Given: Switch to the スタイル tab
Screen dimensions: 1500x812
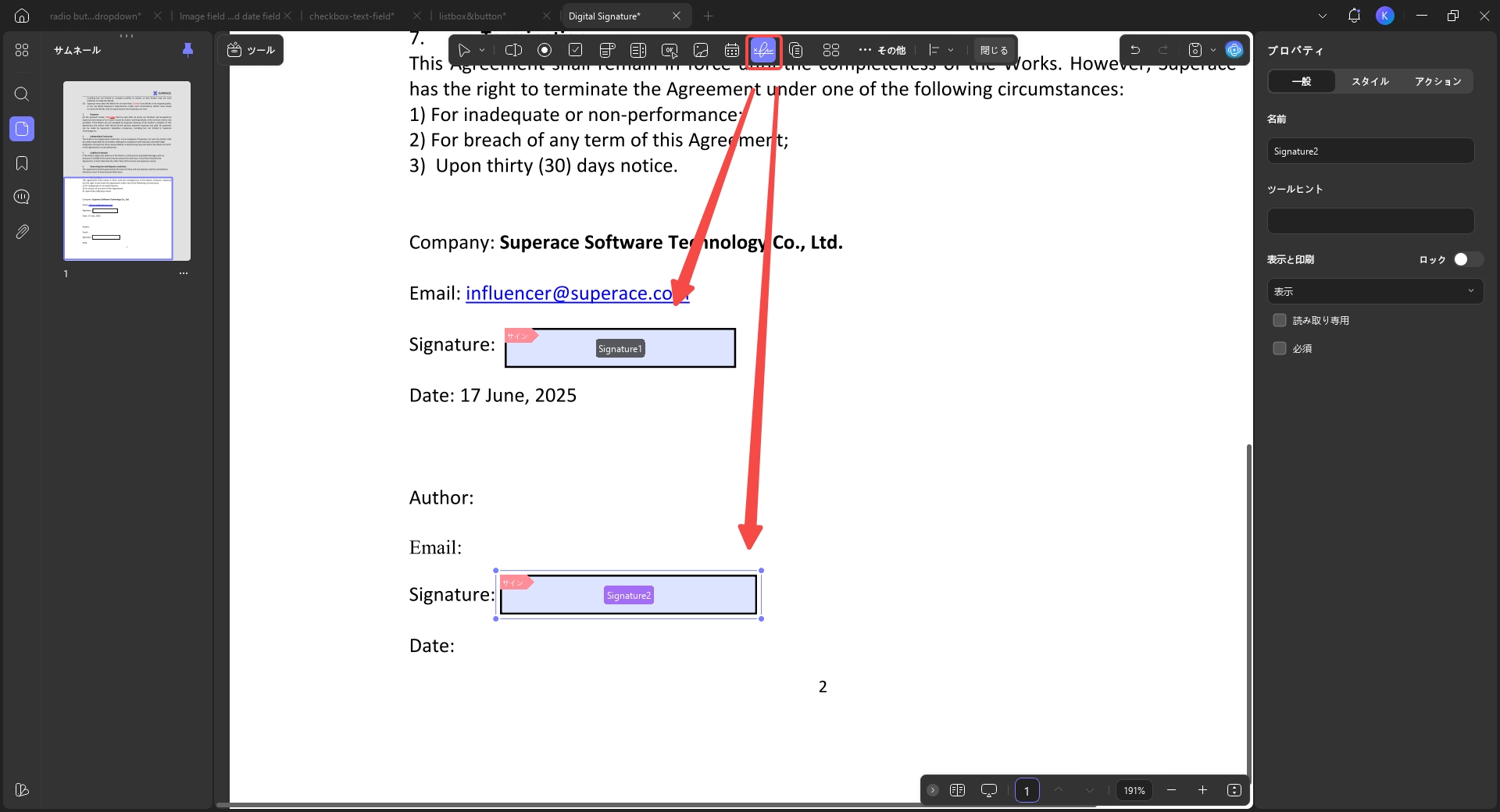Looking at the screenshot, I should click(1370, 81).
